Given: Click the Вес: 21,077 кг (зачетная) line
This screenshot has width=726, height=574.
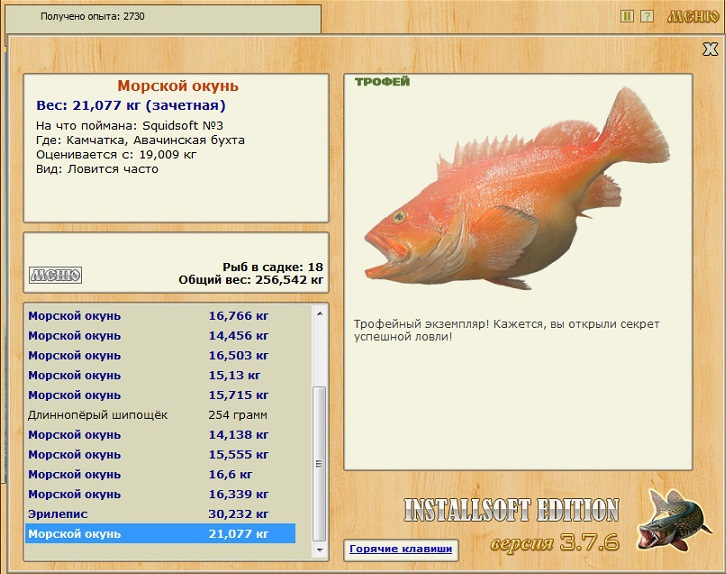Looking at the screenshot, I should [131, 106].
